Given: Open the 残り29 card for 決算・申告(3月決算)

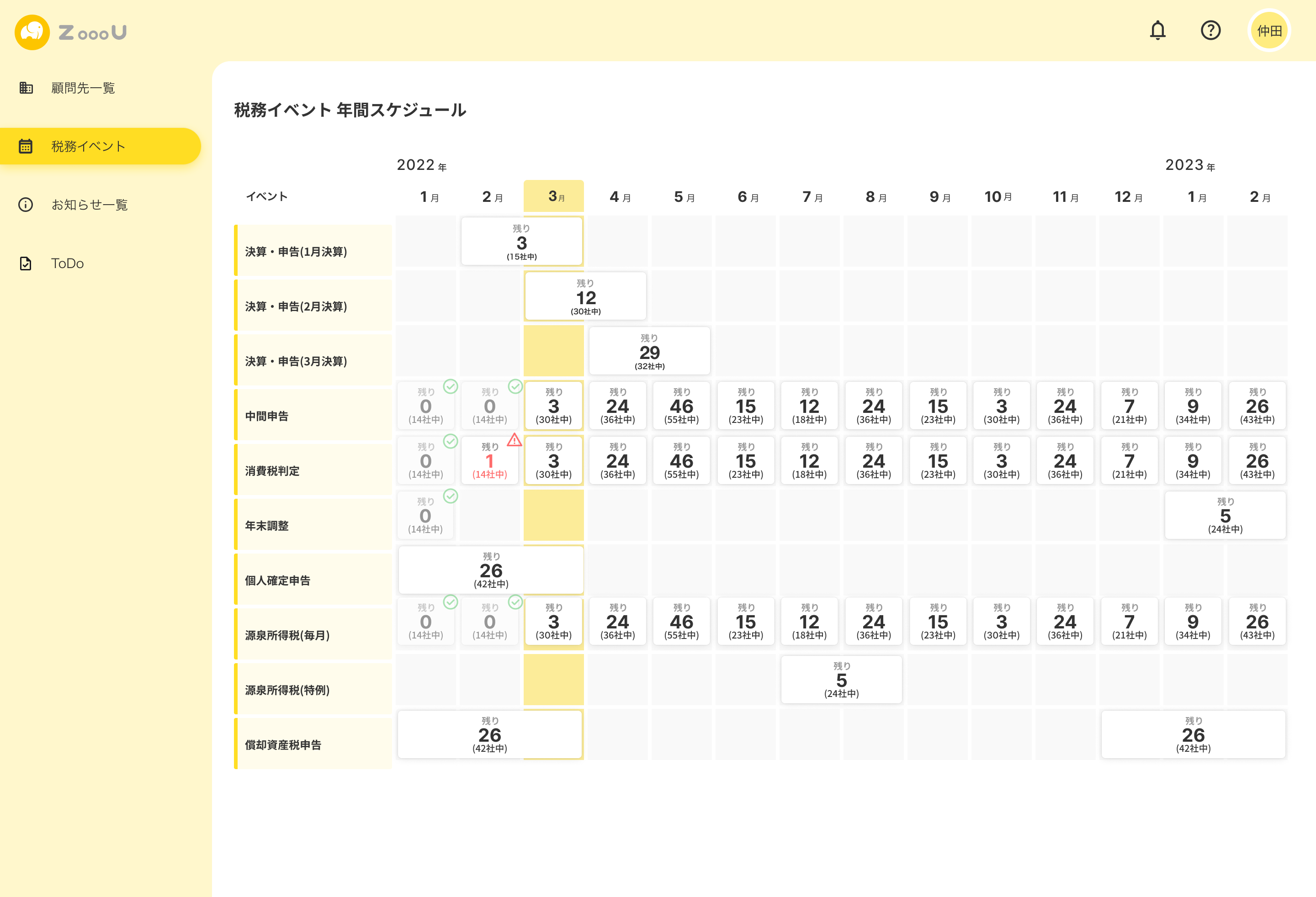Looking at the screenshot, I should click(649, 351).
